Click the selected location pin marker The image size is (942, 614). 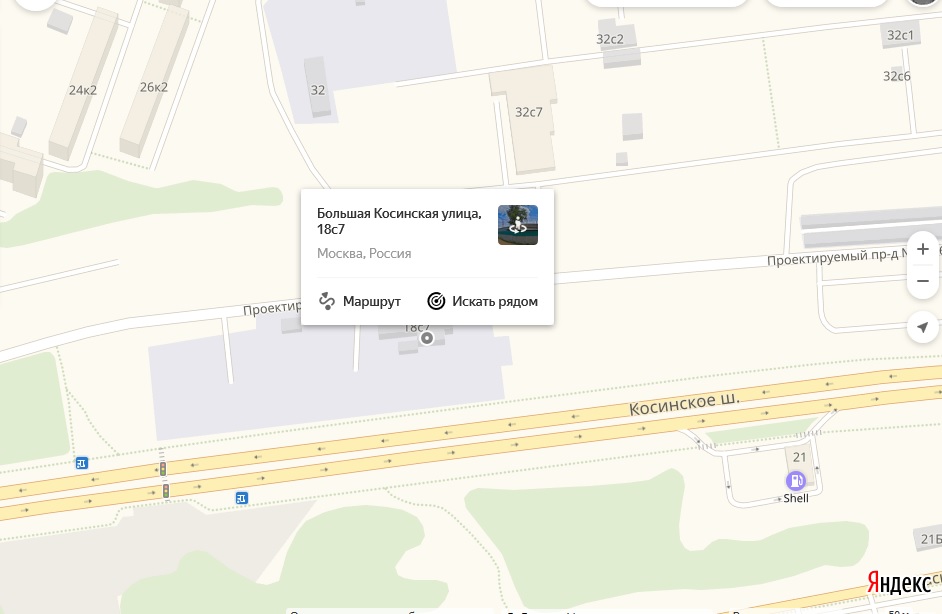point(427,338)
